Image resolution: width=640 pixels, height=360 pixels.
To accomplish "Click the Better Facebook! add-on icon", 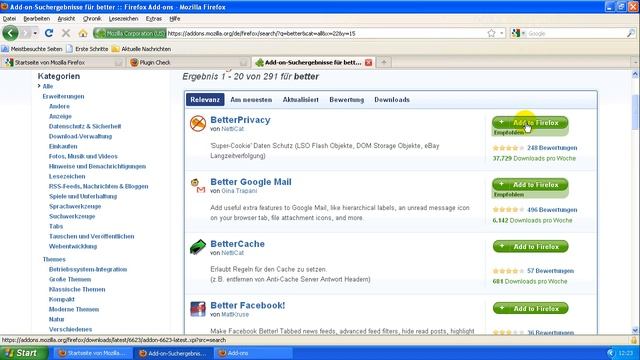I will coord(198,309).
